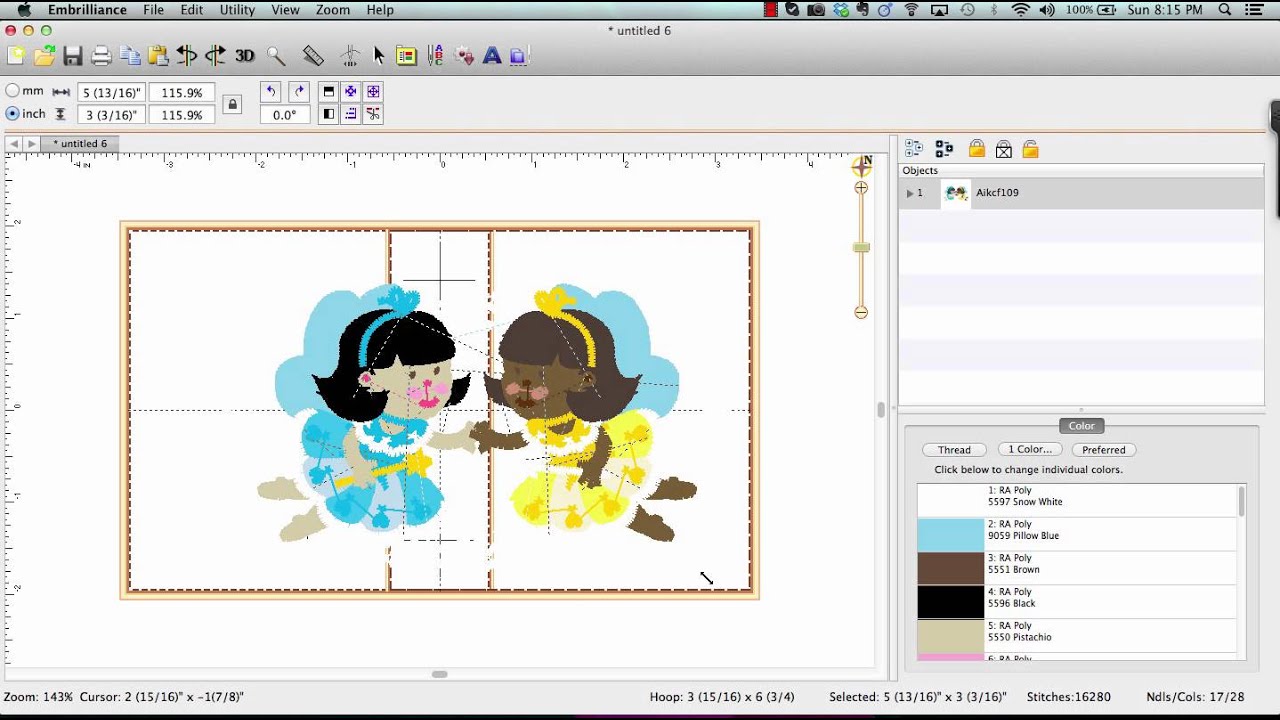Open the Apple menu
This screenshot has width=1280, height=720.
24,9
